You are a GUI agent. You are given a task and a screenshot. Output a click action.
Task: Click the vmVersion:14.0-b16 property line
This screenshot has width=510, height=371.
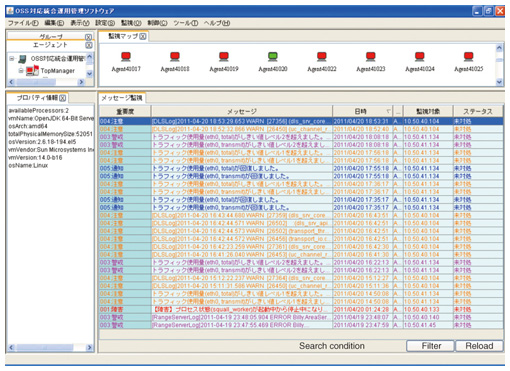pyautogui.click(x=35, y=157)
